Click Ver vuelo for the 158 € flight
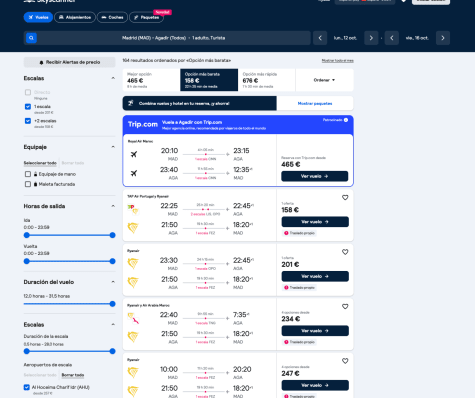Screen dimensions: 475x398 pyautogui.click(x=315, y=222)
